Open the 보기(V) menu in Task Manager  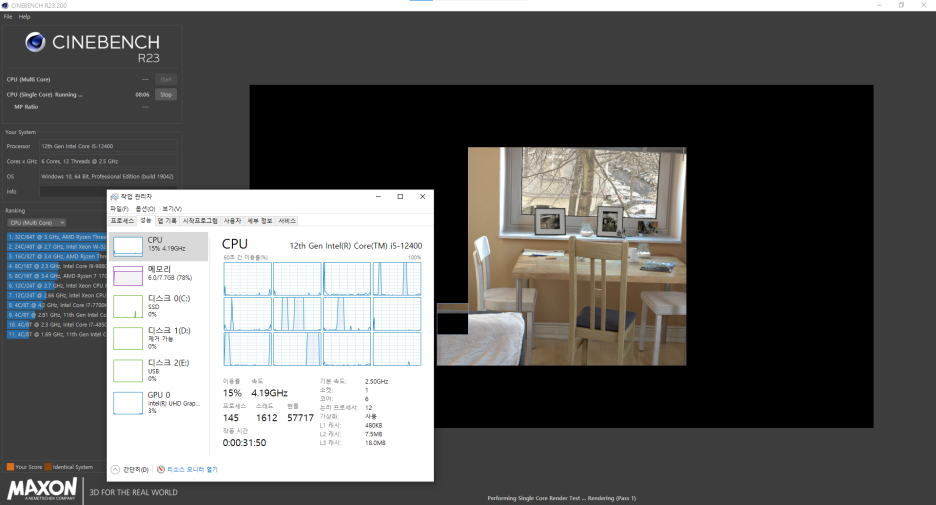172,209
